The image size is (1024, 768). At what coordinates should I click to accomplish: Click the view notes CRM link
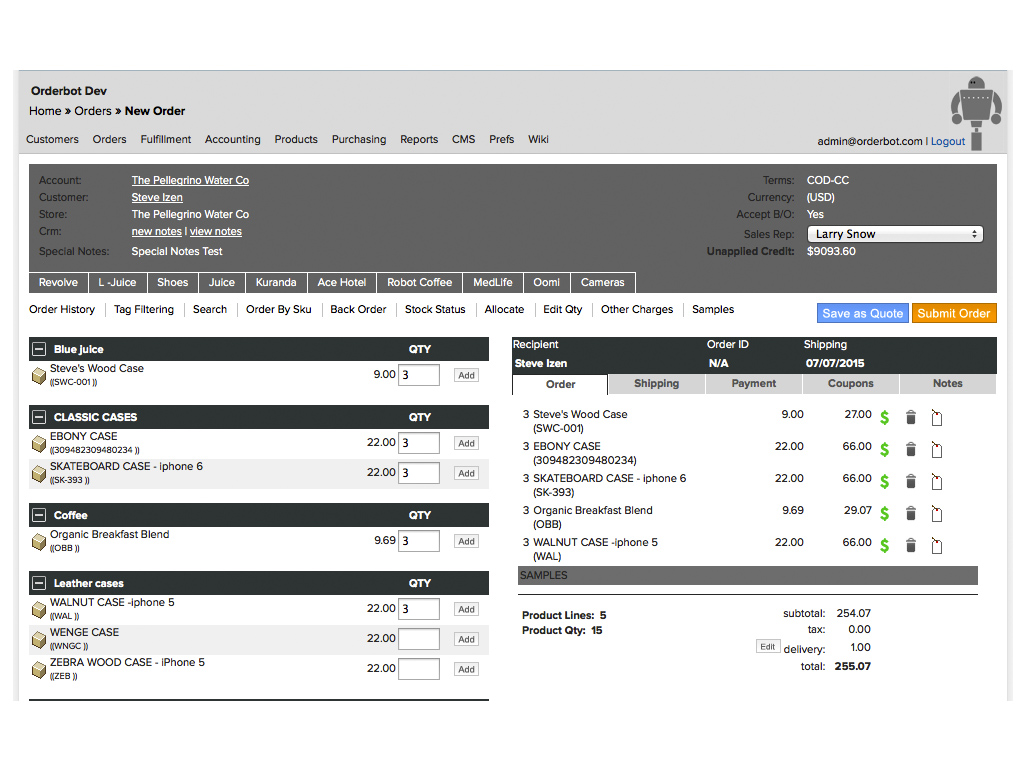point(216,231)
